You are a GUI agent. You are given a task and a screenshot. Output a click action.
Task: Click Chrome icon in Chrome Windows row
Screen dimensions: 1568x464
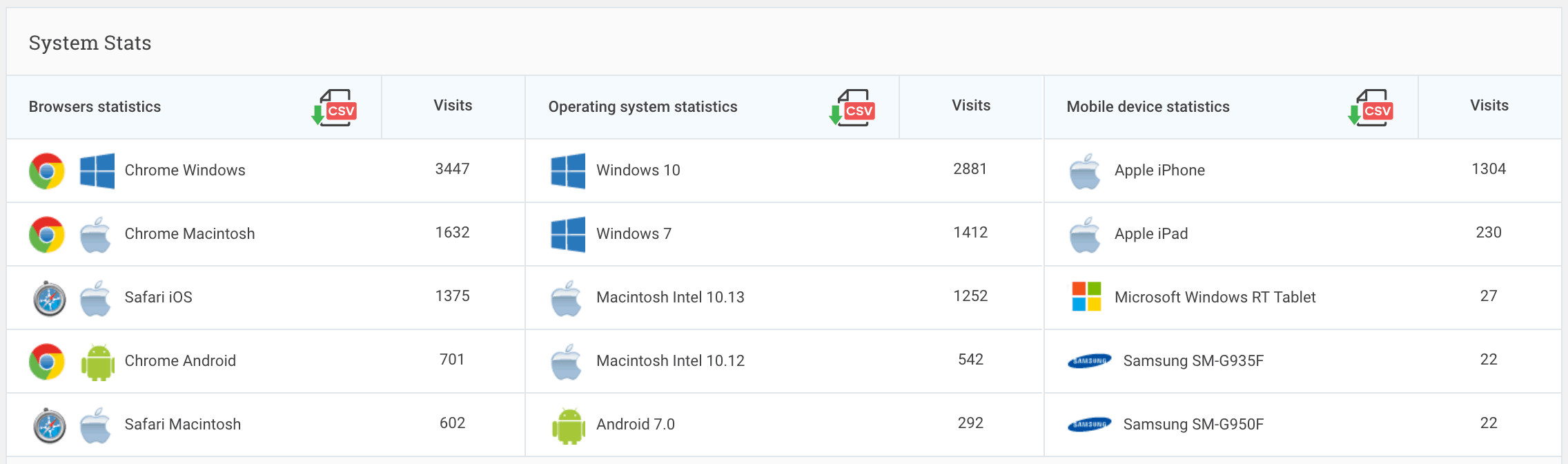click(47, 171)
